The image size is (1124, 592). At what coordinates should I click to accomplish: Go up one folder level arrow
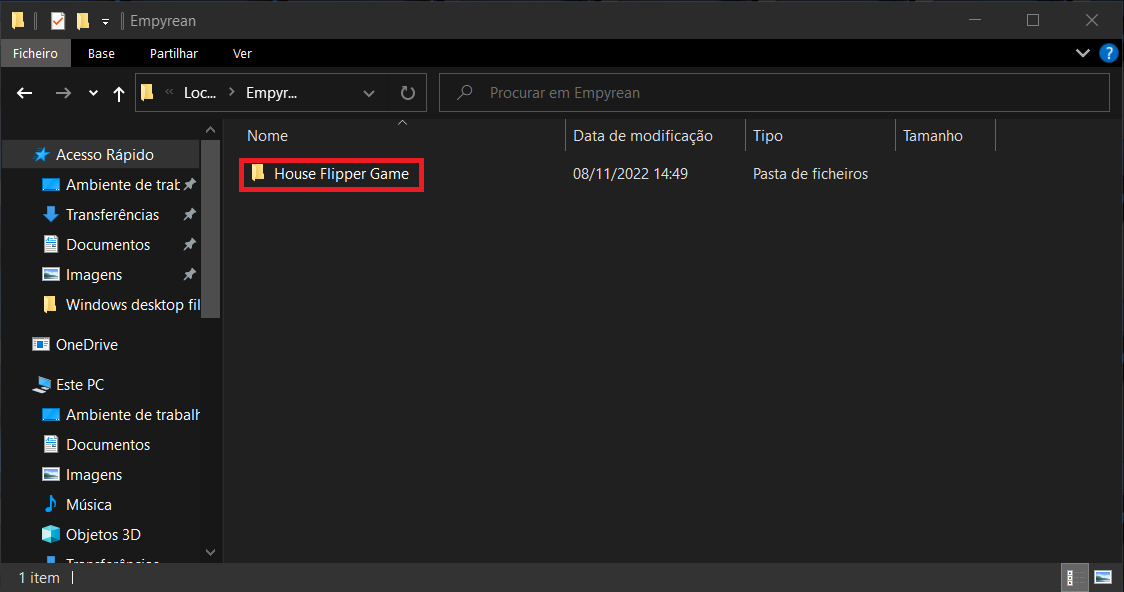tap(119, 93)
